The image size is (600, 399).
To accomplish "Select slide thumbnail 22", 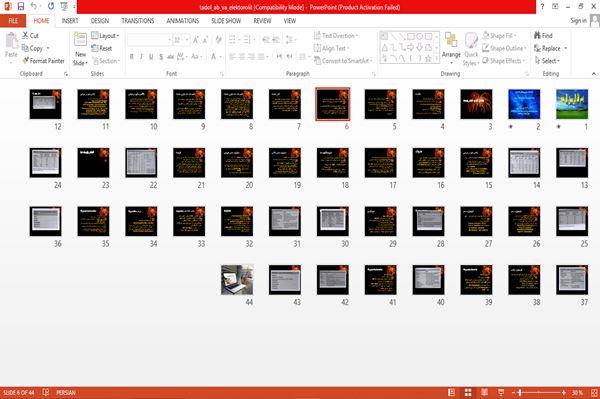I will click(141, 163).
